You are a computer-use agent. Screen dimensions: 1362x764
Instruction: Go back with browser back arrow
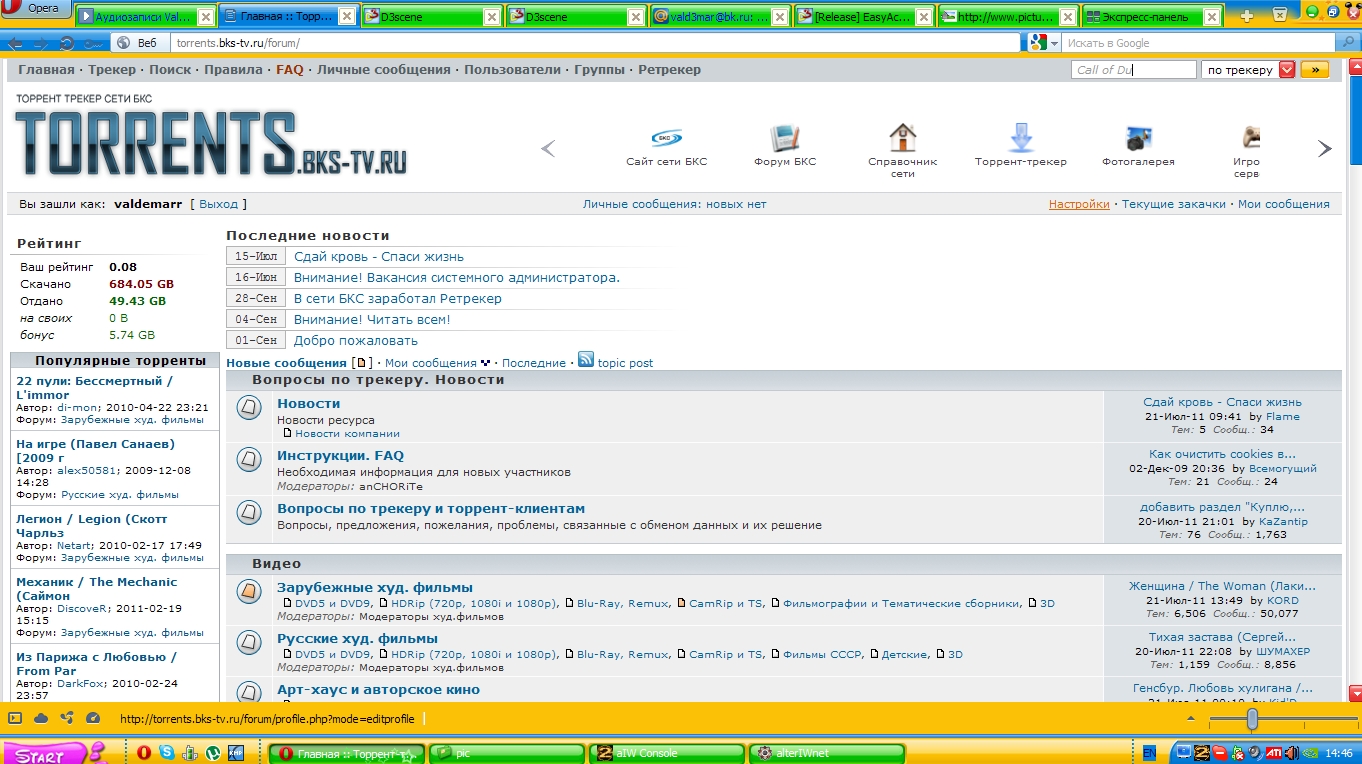pyautogui.click(x=15, y=43)
